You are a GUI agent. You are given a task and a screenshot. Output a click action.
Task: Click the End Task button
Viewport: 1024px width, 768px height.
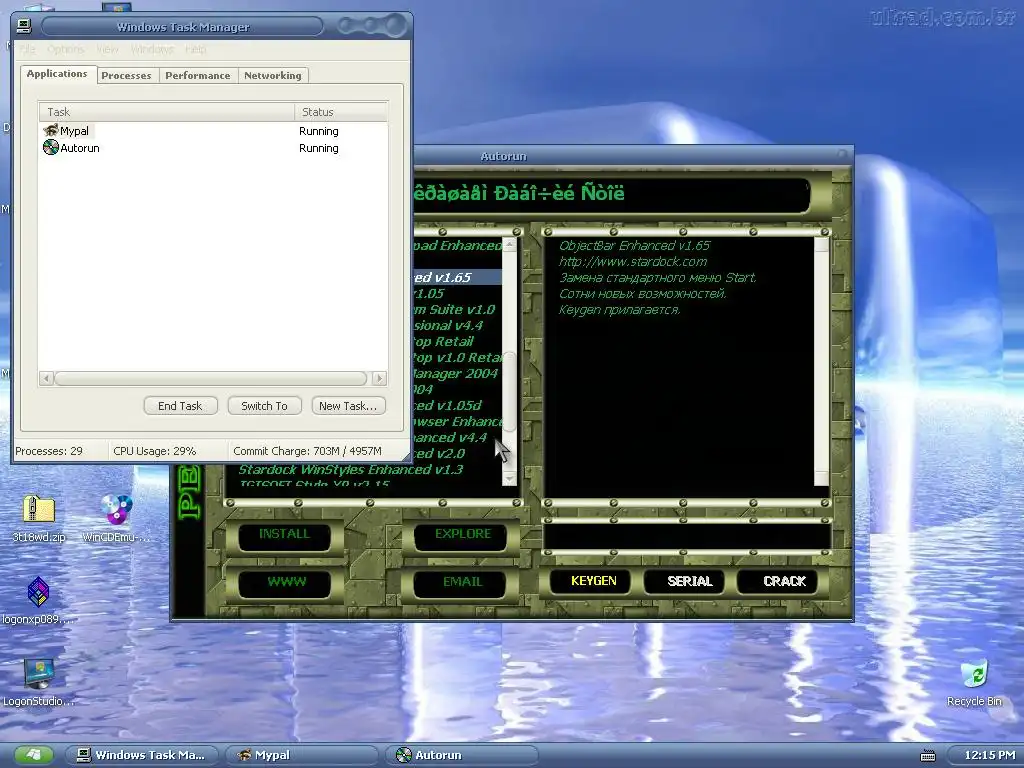click(180, 406)
